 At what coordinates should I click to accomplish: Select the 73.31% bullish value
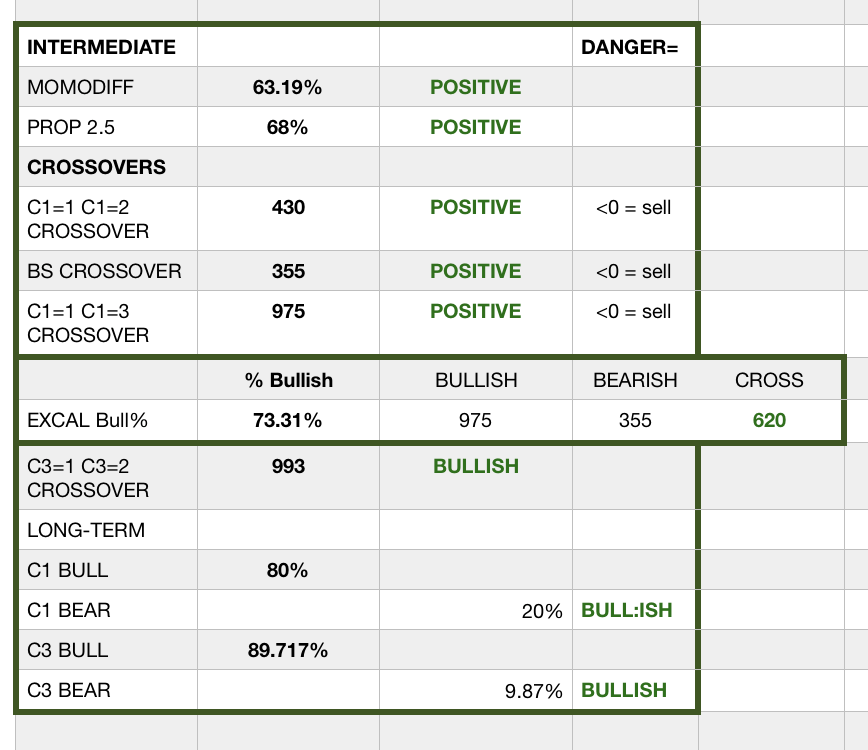[x=288, y=421]
